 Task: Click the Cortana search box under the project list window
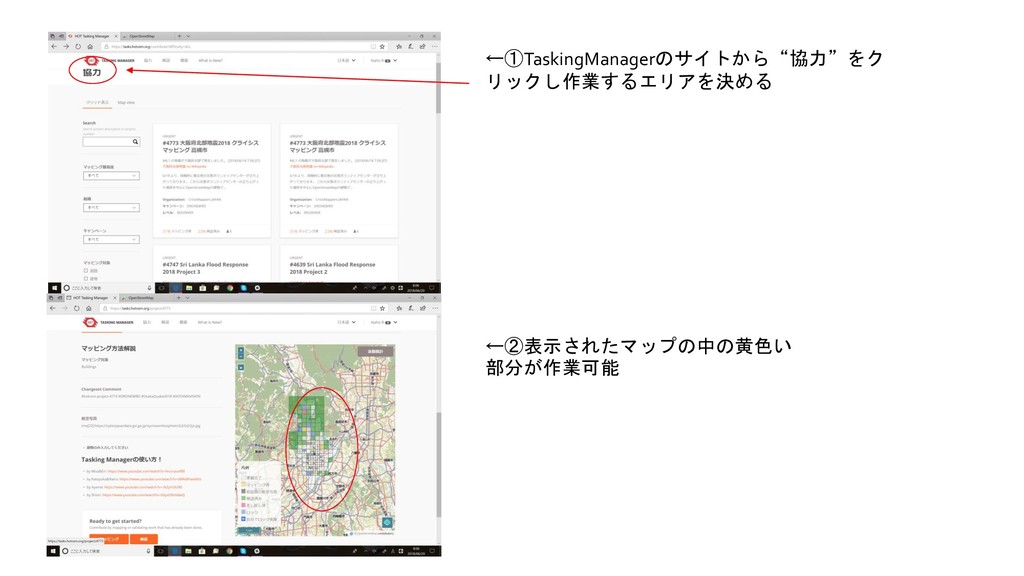pos(108,288)
